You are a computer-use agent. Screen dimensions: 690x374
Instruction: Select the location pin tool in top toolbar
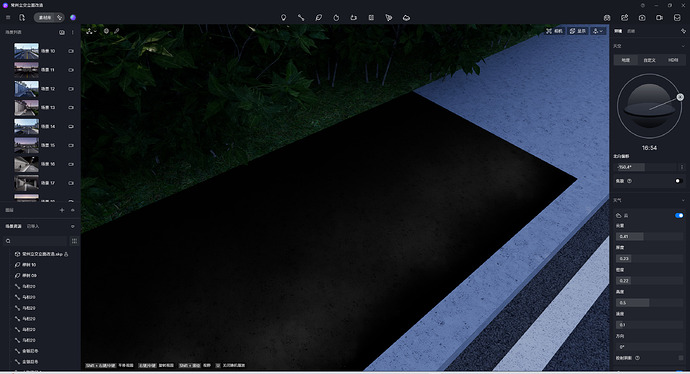[x=283, y=18]
